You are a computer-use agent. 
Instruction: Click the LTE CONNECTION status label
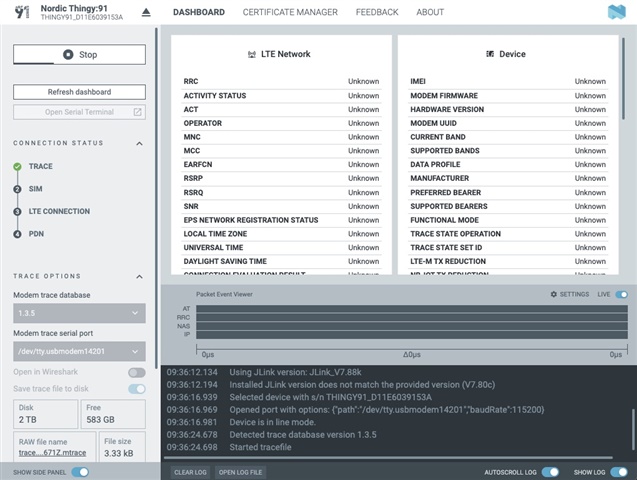(x=59, y=212)
